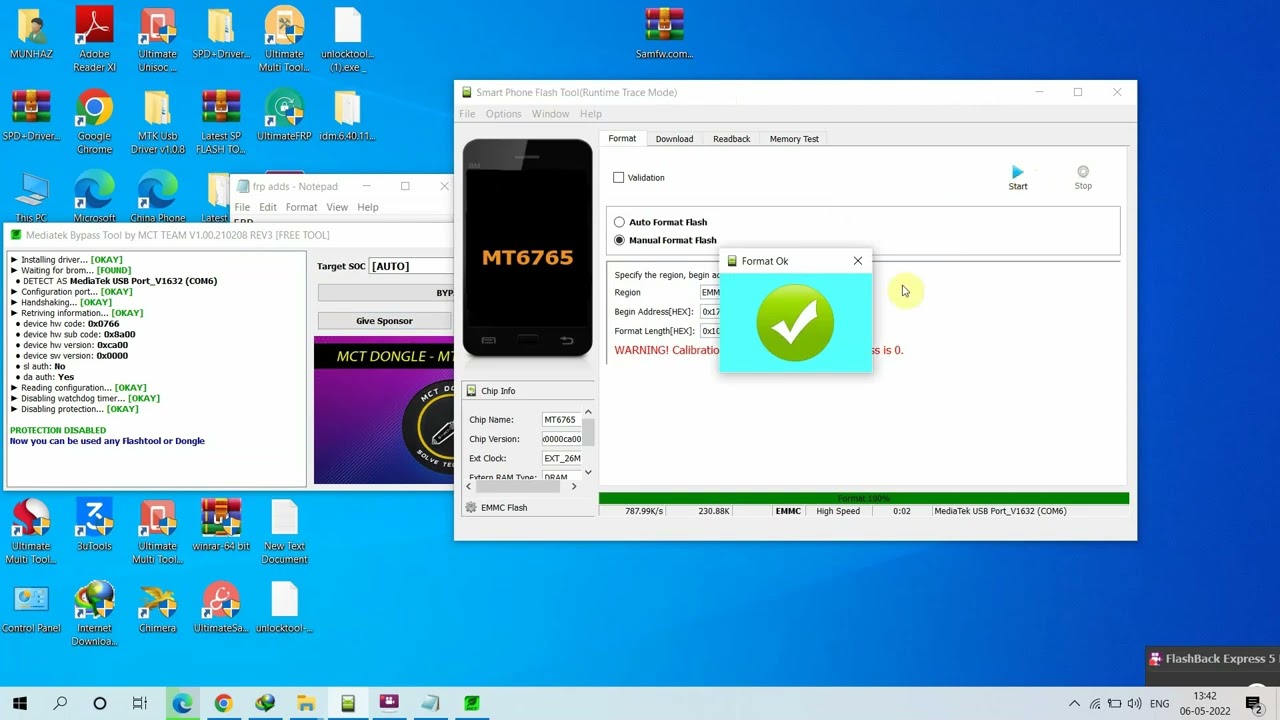Viewport: 1280px width, 720px height.
Task: Open winrar-64 bit desktop icon
Action: 221,525
